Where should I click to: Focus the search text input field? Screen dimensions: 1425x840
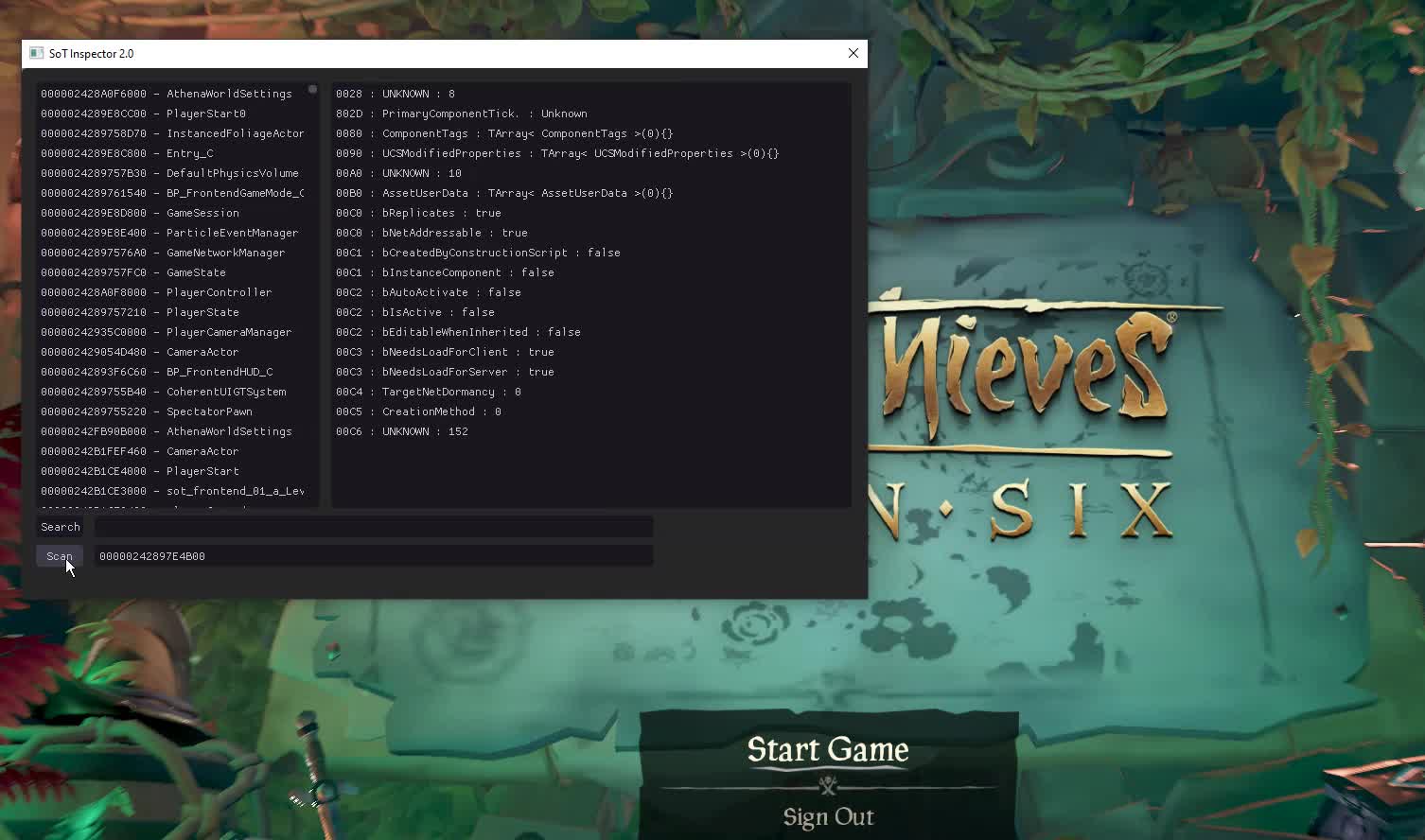tap(374, 527)
